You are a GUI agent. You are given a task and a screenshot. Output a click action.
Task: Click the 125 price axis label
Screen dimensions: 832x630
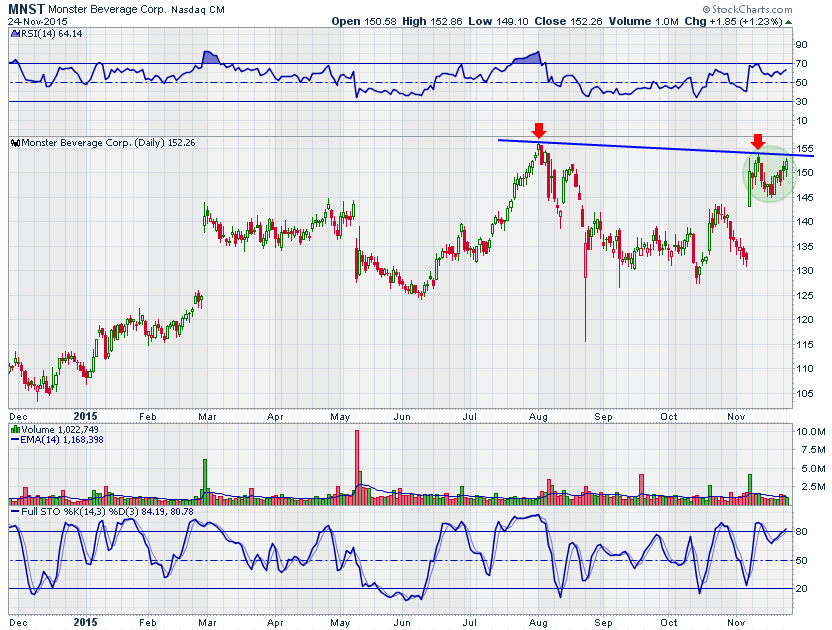(804, 295)
